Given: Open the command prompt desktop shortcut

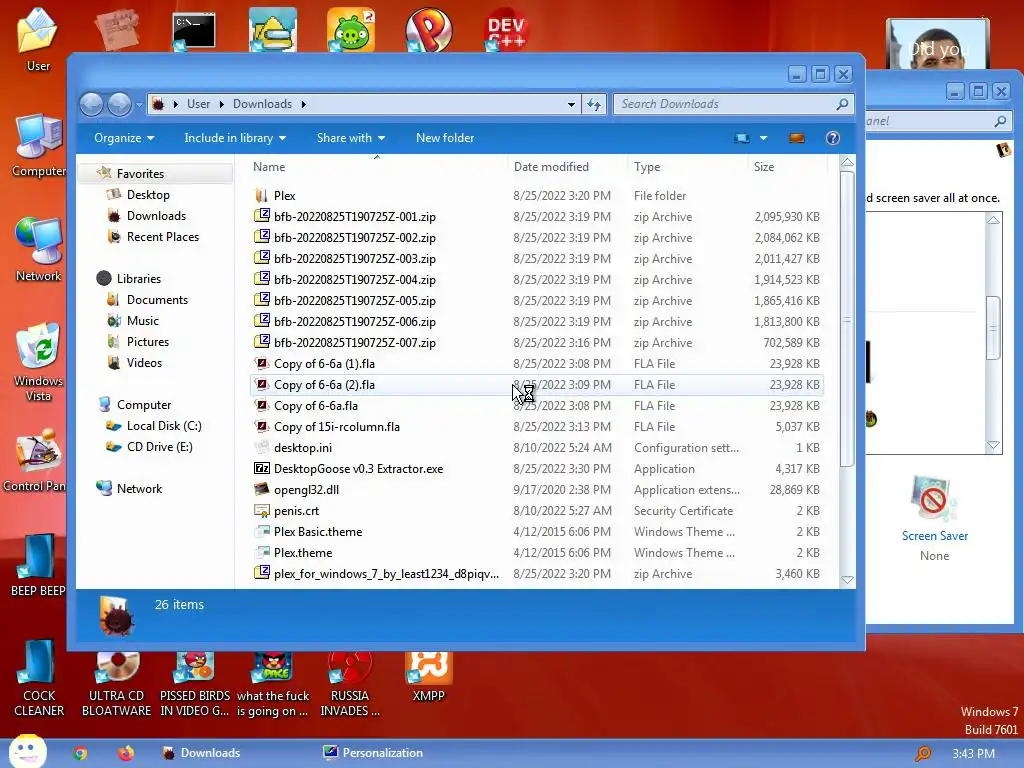Looking at the screenshot, I should (194, 31).
